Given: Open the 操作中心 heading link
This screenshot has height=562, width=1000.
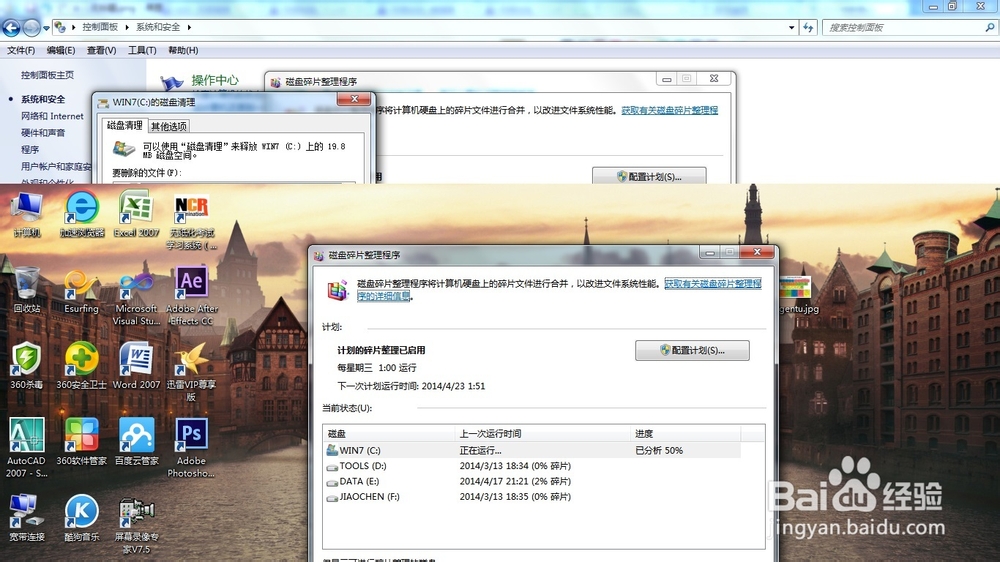Looking at the screenshot, I should click(215, 80).
